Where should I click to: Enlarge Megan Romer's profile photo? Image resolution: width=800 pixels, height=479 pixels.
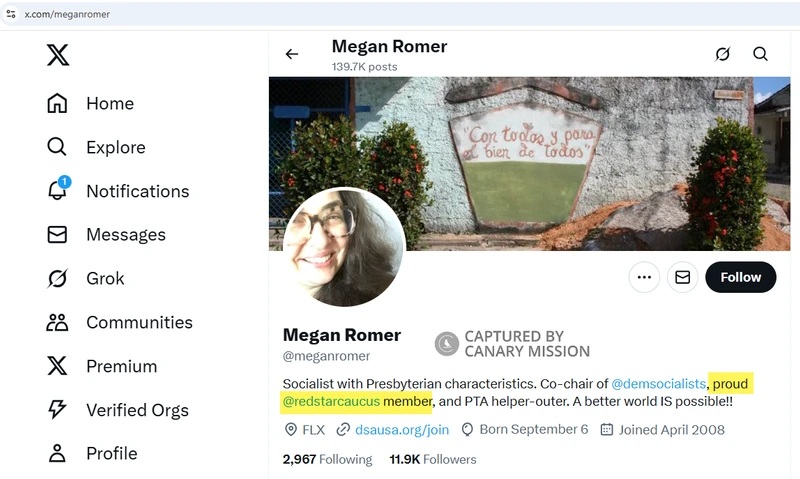[x=344, y=247]
